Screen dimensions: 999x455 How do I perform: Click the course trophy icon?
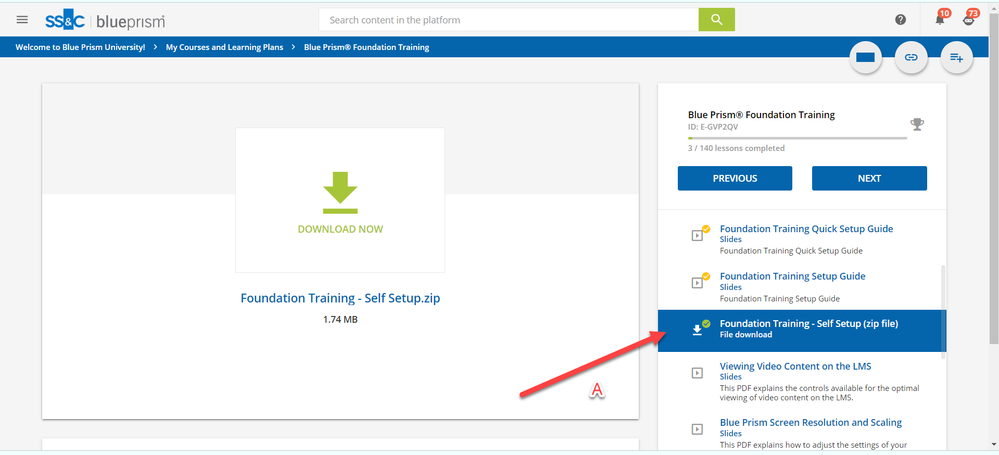(917, 124)
